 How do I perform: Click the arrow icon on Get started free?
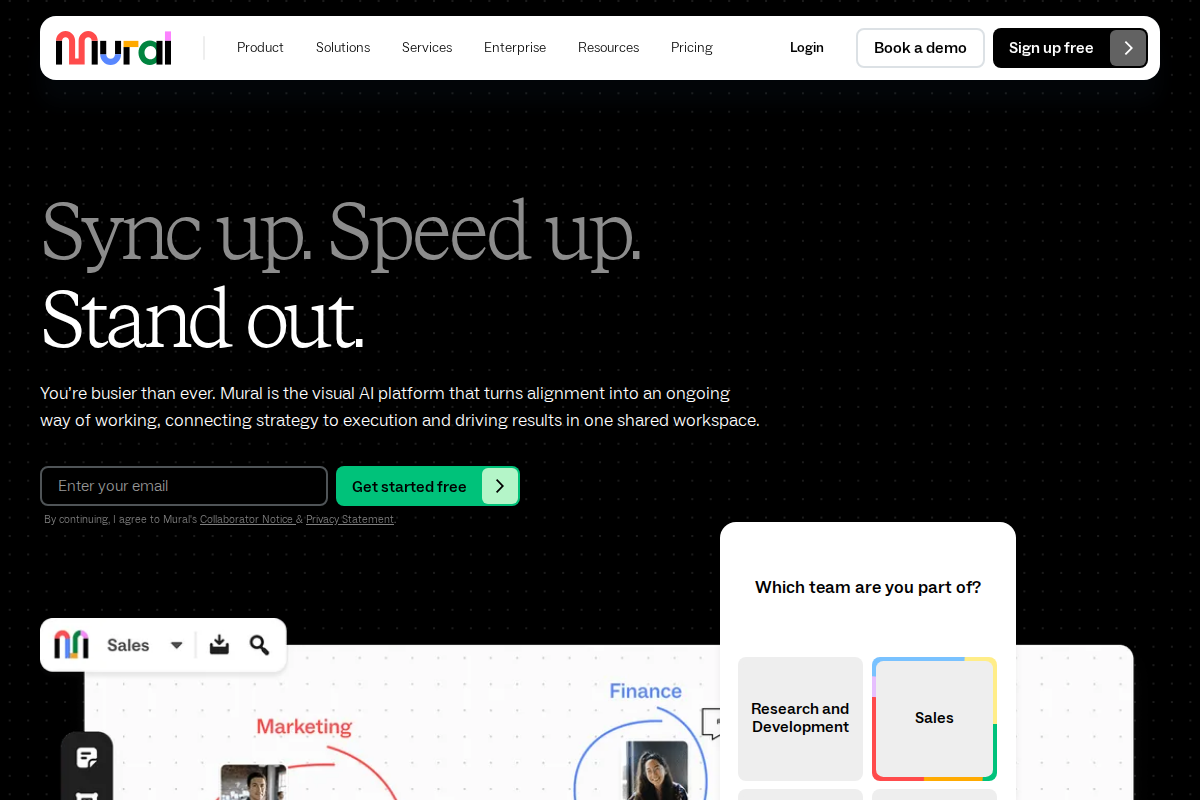click(500, 486)
